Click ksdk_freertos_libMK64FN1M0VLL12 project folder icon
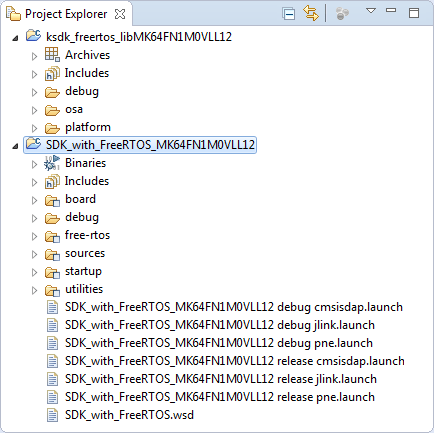The height and width of the screenshot is (433, 434). [x=33, y=35]
